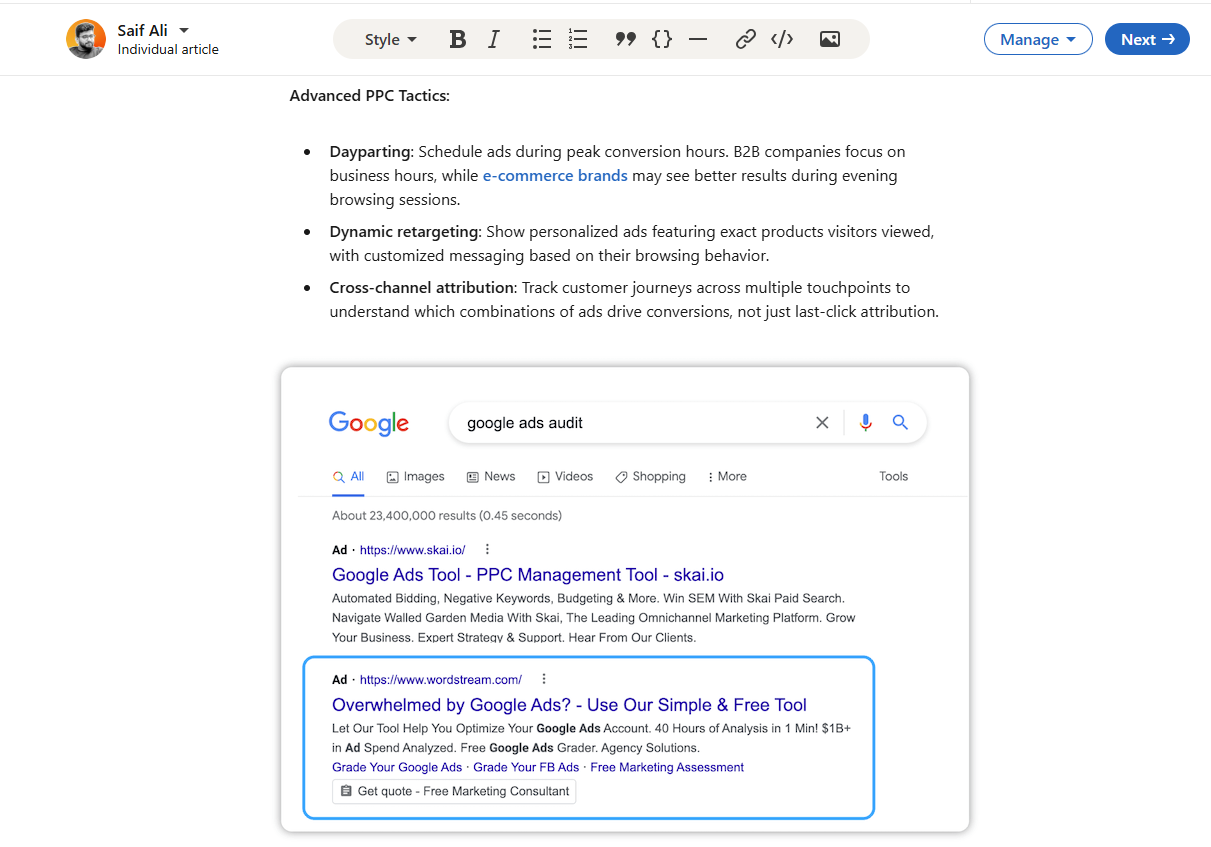Toggle bold formatting in the toolbar
The height and width of the screenshot is (847, 1211).
click(458, 40)
